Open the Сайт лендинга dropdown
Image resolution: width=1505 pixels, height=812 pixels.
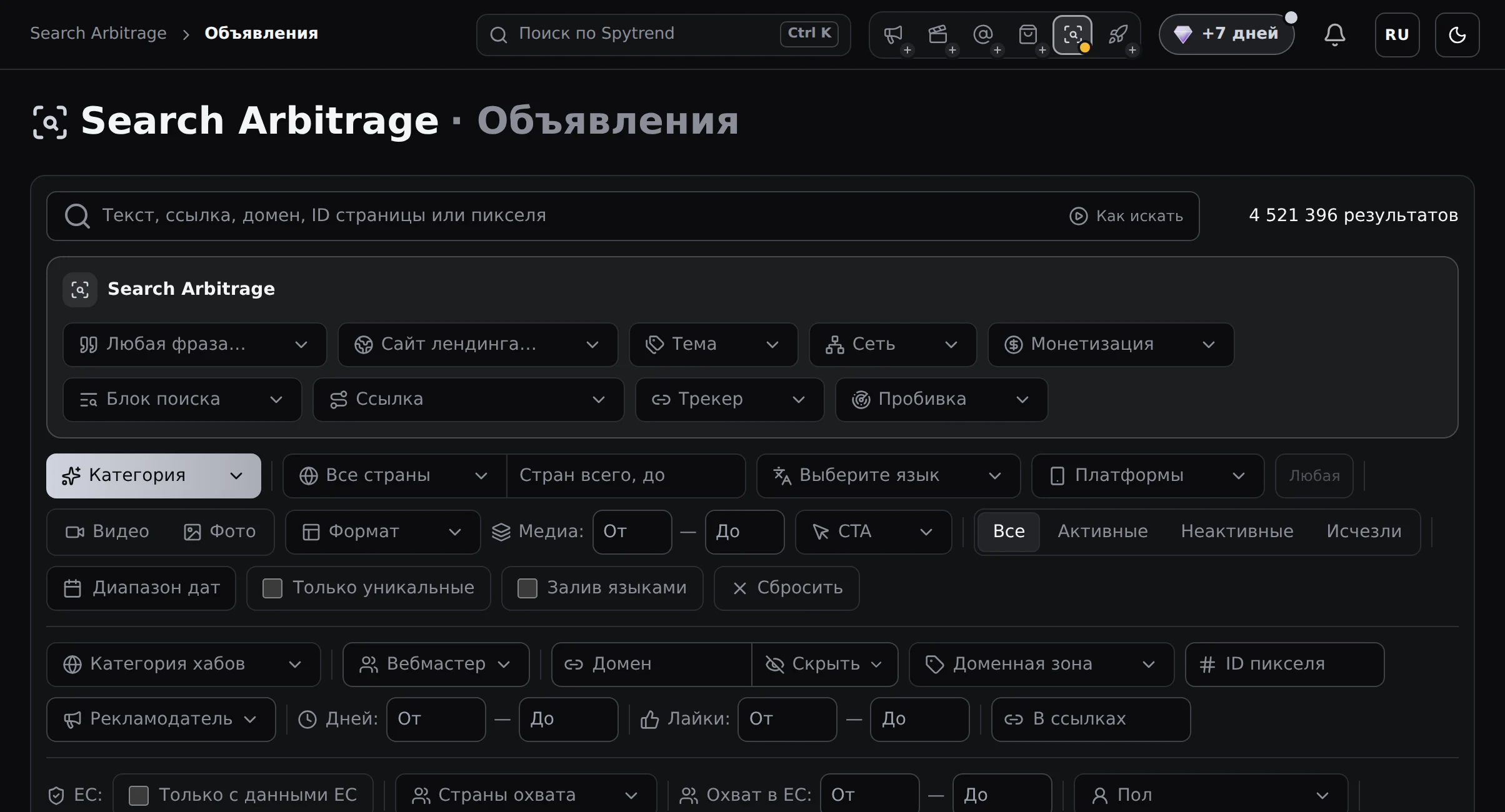click(x=477, y=345)
